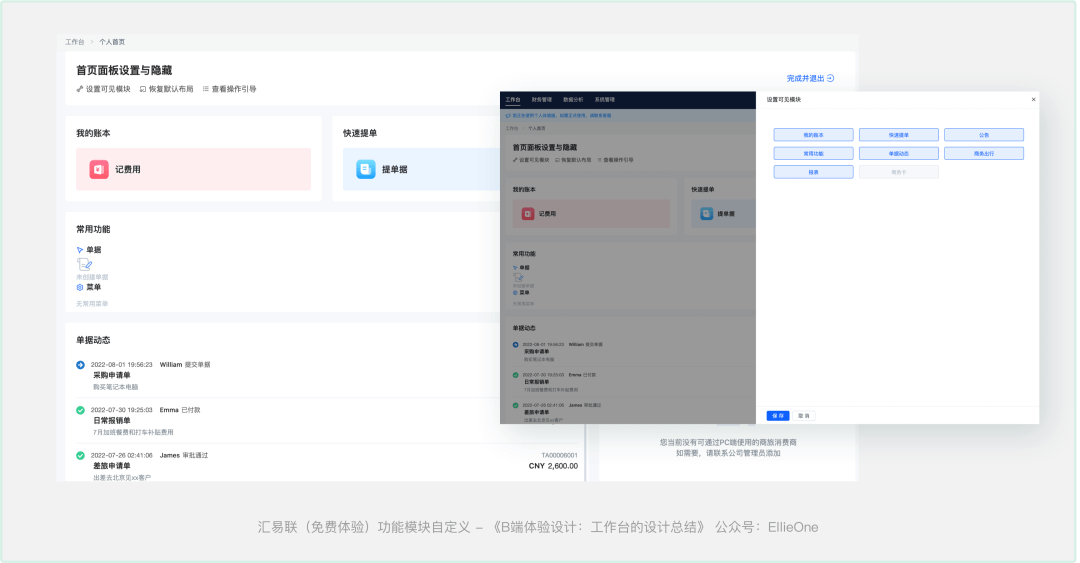Click the 首页面板设置与隐藏 title in the right window
Screen dimensions: 1080x563
(x=545, y=147)
